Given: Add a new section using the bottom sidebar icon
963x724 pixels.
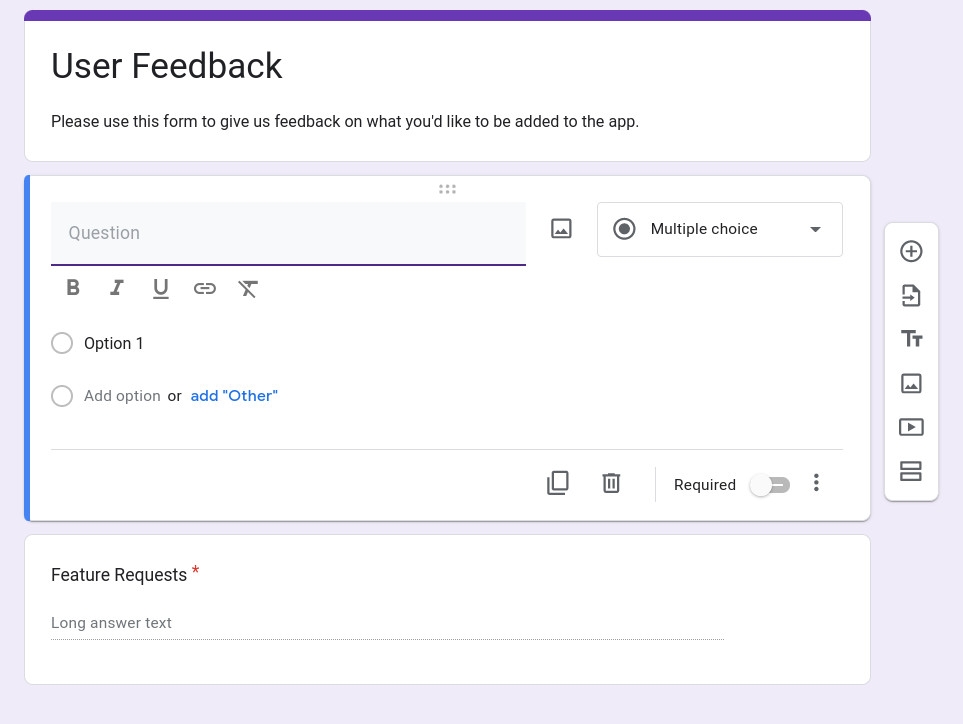Looking at the screenshot, I should coord(911,471).
